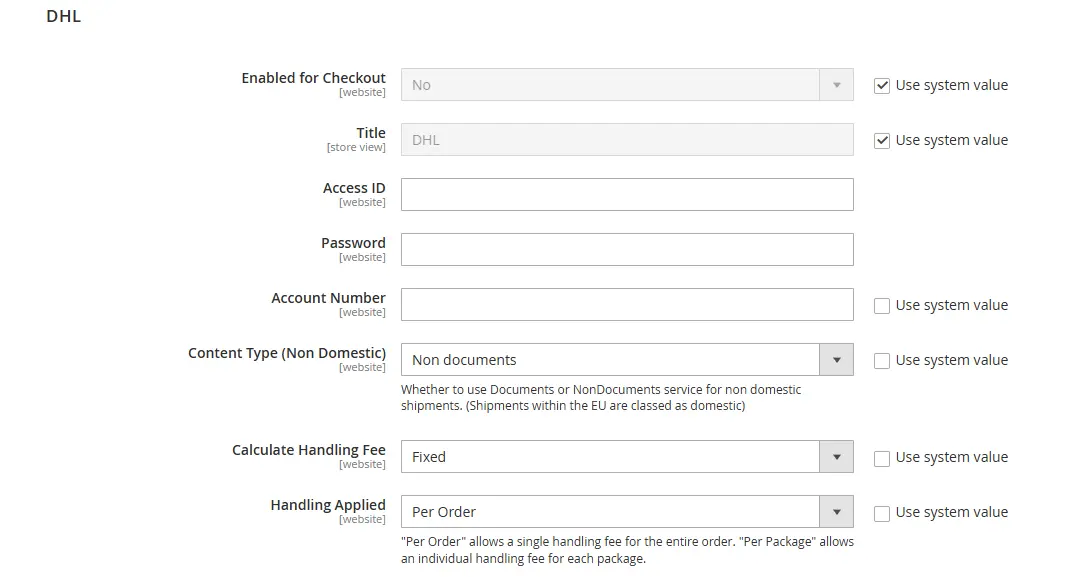1078x577 pixels.
Task: Uncheck Use system value for Enabled for Checkout
Action: [x=882, y=85]
